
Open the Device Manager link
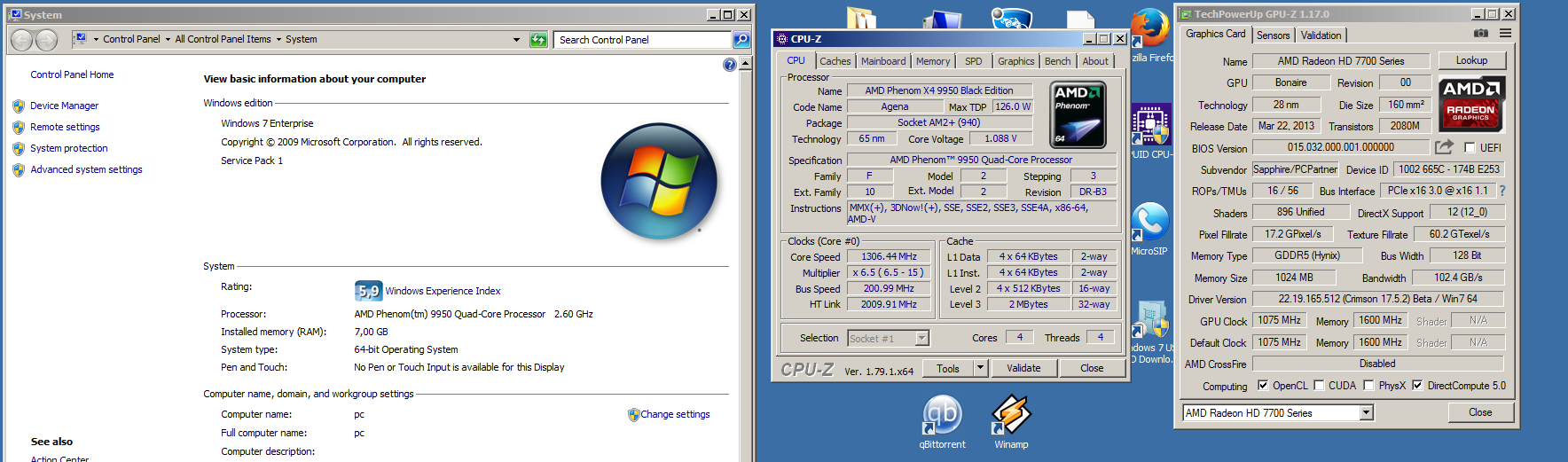pyautogui.click(x=64, y=106)
